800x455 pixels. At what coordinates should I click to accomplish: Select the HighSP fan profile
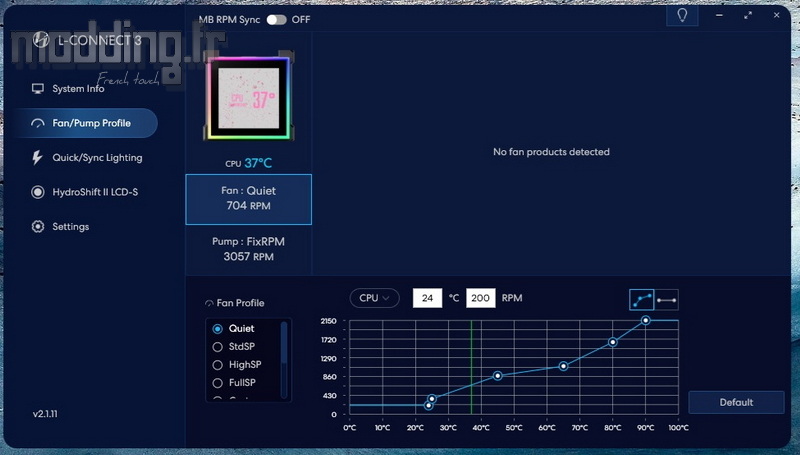click(x=219, y=365)
